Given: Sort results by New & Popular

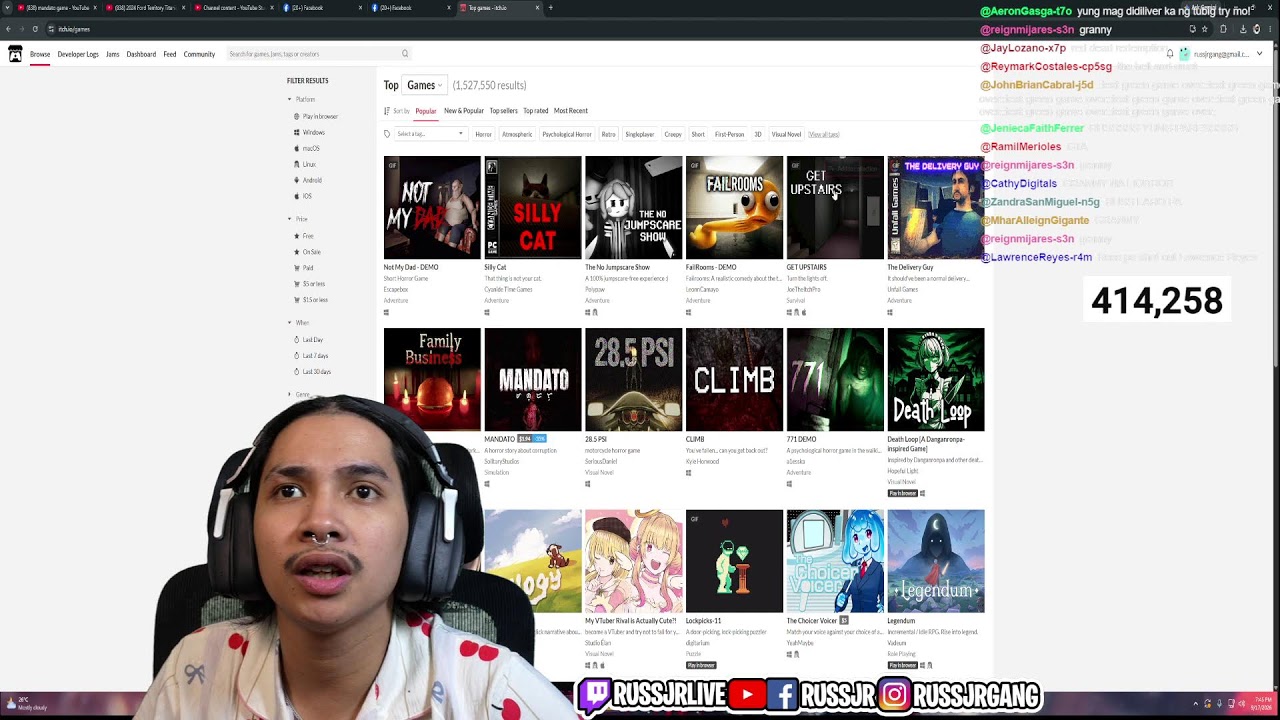Looking at the screenshot, I should [464, 111].
